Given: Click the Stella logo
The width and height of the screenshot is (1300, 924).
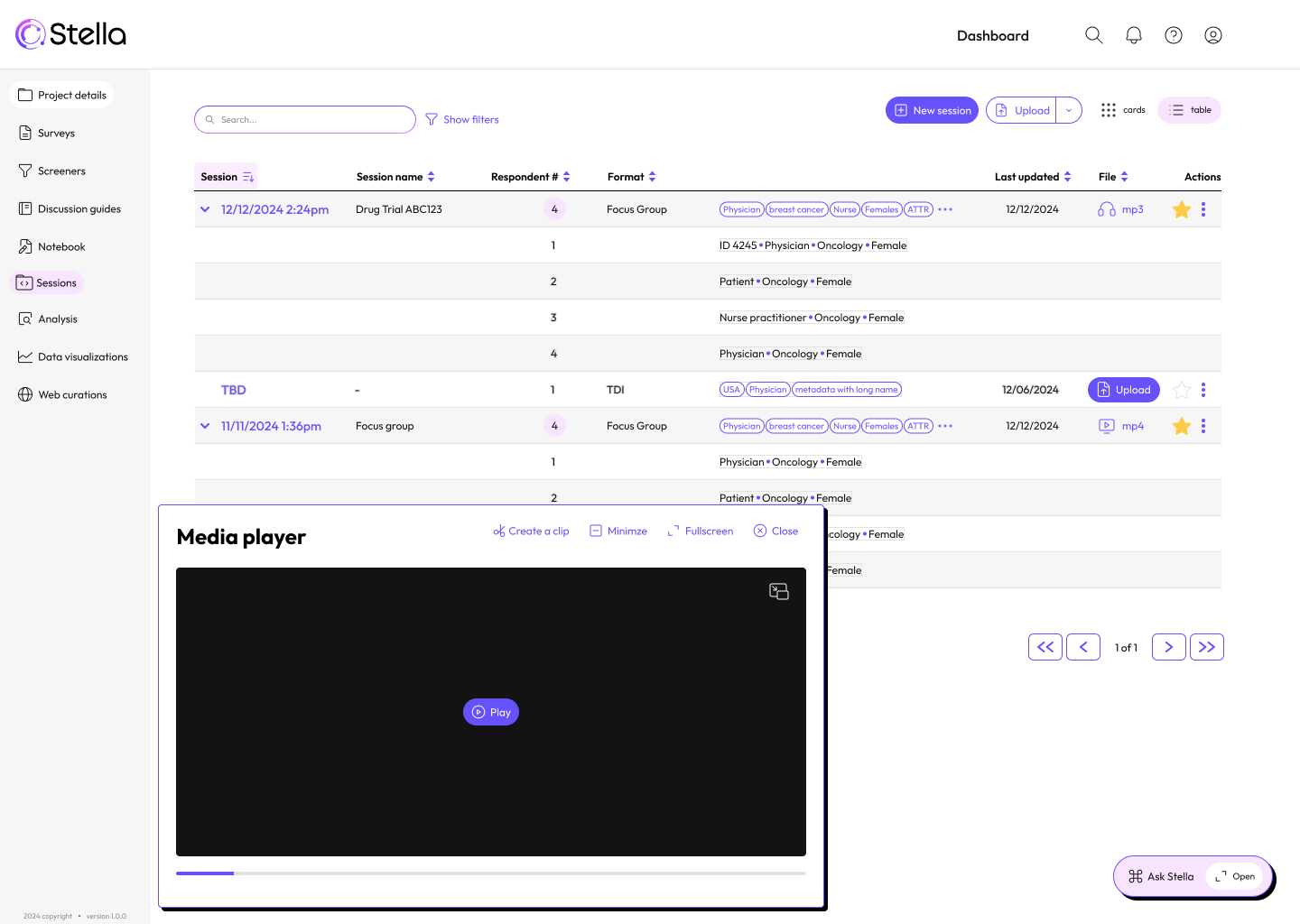Looking at the screenshot, I should (70, 34).
